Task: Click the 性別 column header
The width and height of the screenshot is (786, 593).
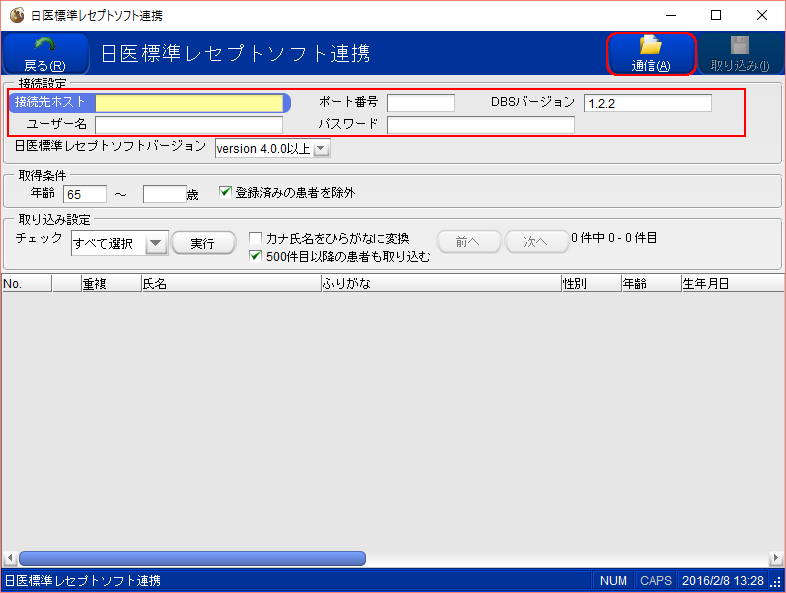Action: point(591,284)
